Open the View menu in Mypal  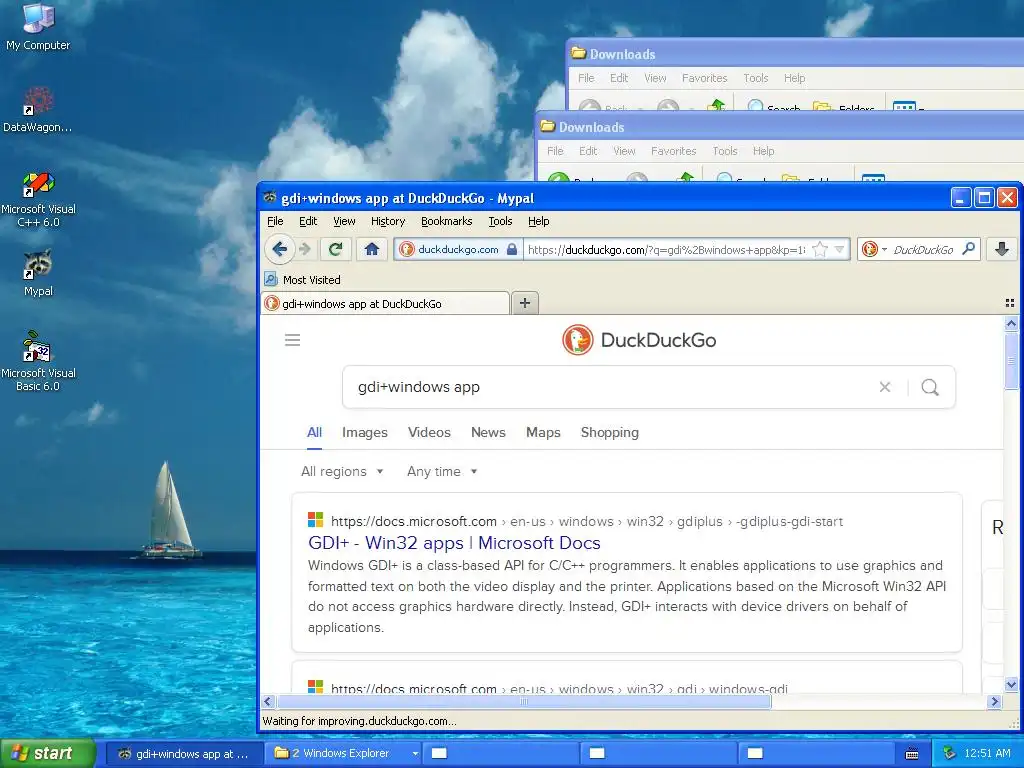coord(344,221)
